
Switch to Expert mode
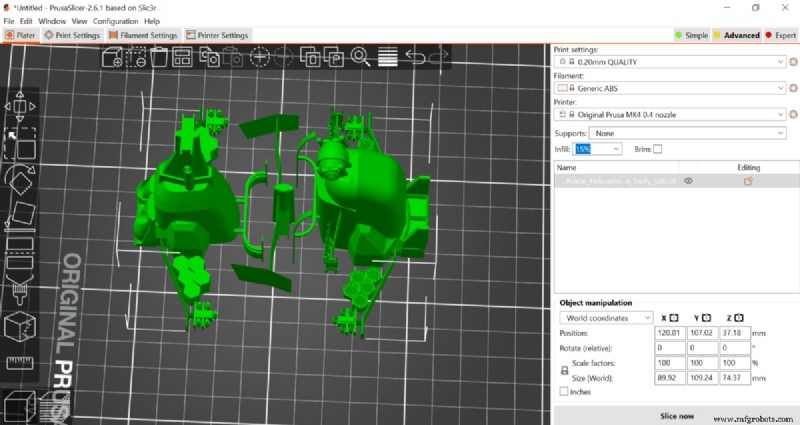point(781,35)
